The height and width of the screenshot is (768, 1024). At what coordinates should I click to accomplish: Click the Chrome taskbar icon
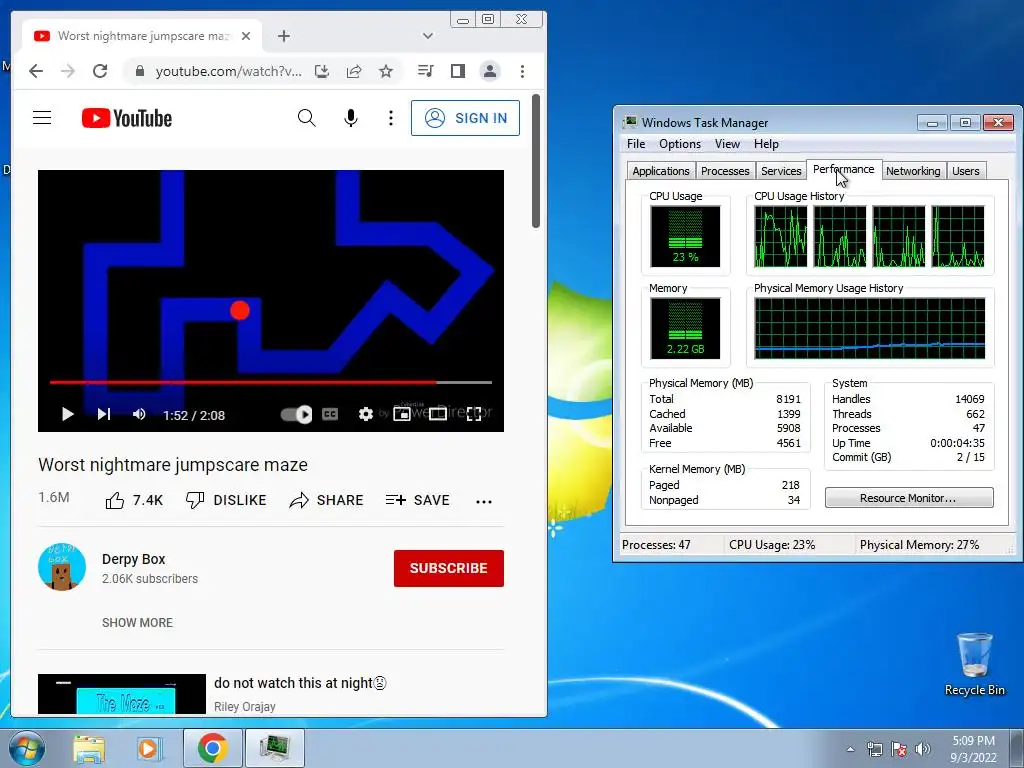click(x=212, y=748)
